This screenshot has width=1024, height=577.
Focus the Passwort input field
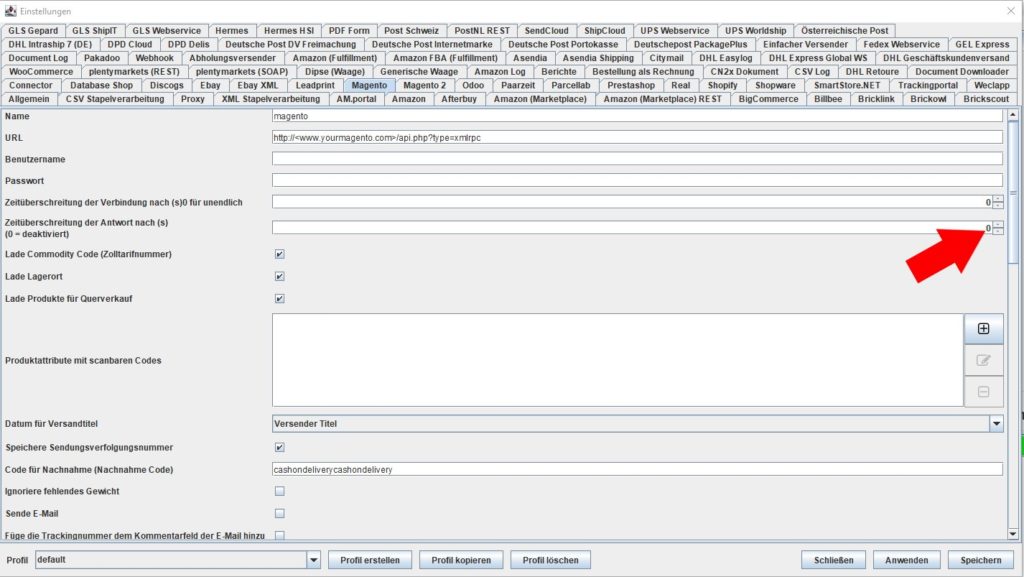(637, 181)
